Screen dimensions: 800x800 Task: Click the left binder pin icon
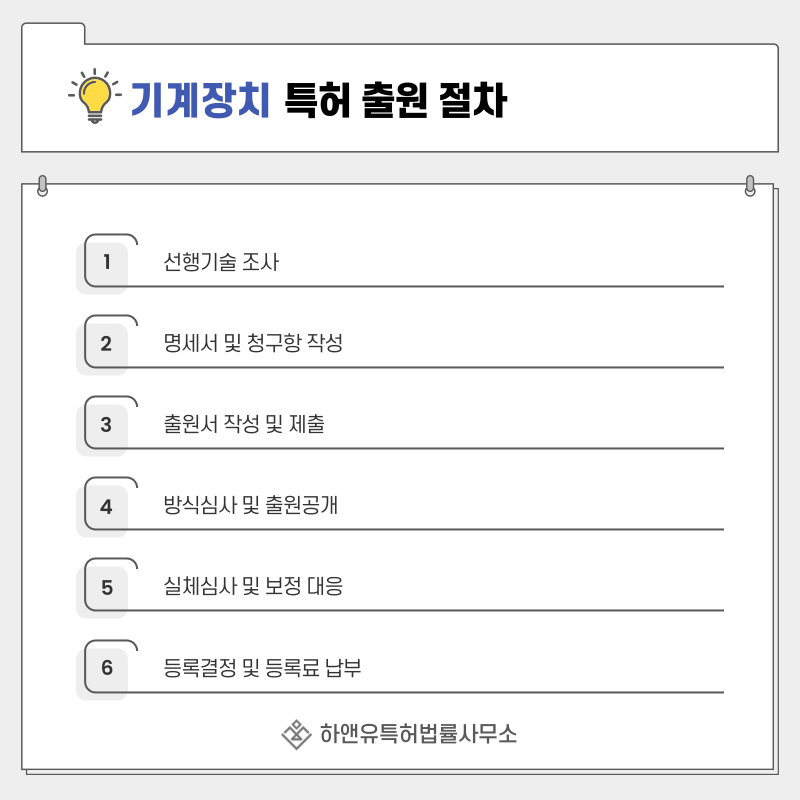[43, 186]
